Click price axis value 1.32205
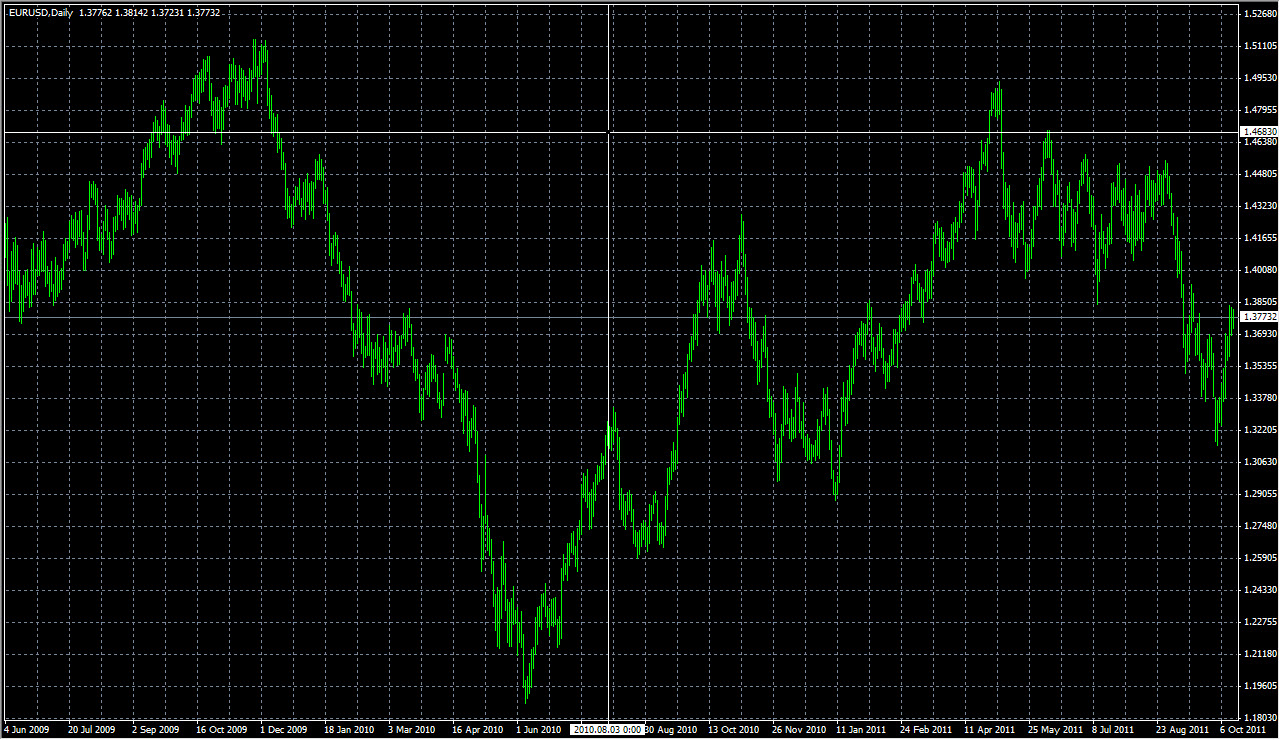The height and width of the screenshot is (740, 1280). pos(1260,430)
